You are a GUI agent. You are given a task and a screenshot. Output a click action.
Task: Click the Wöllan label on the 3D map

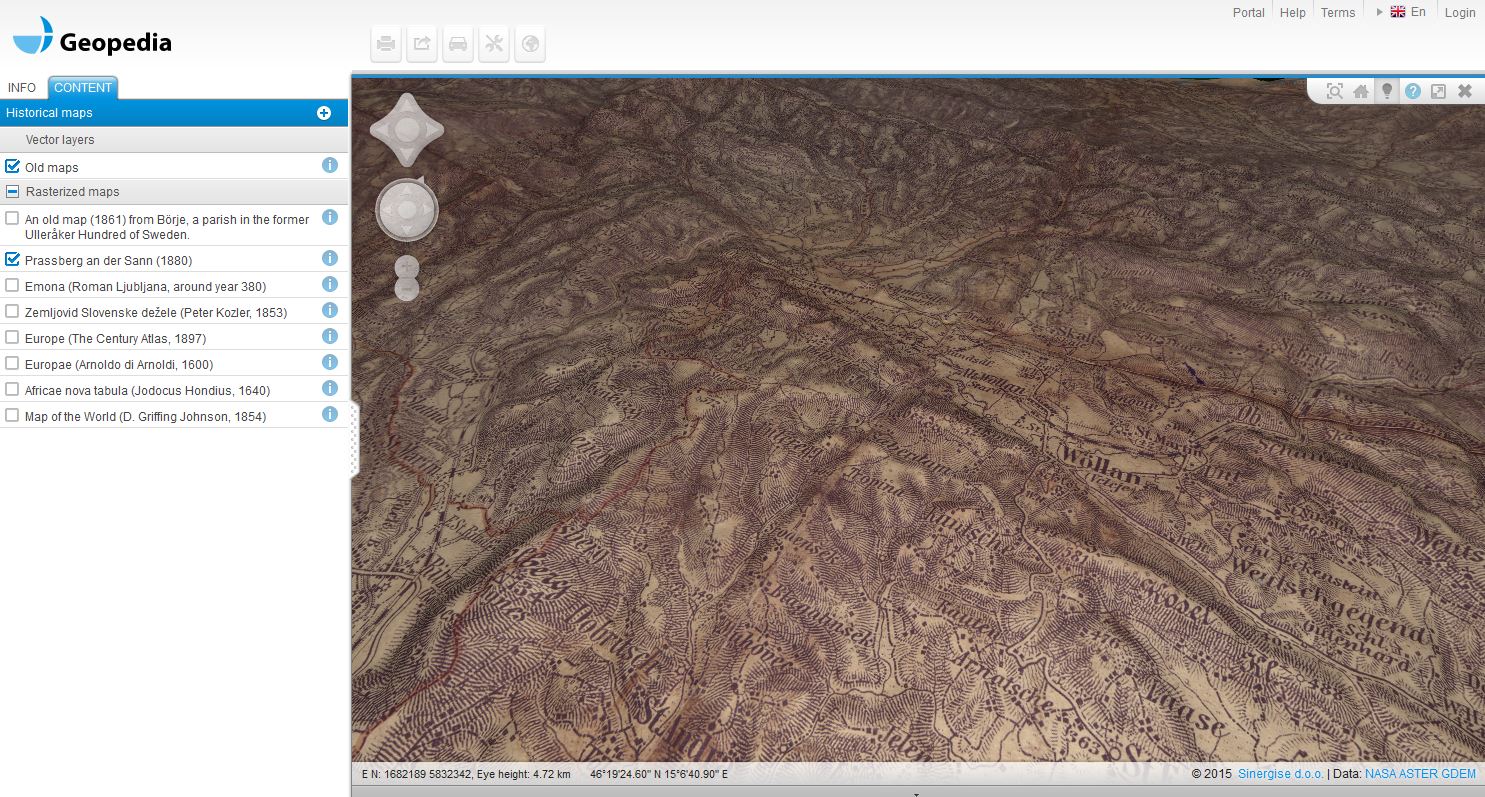pyautogui.click(x=1103, y=466)
